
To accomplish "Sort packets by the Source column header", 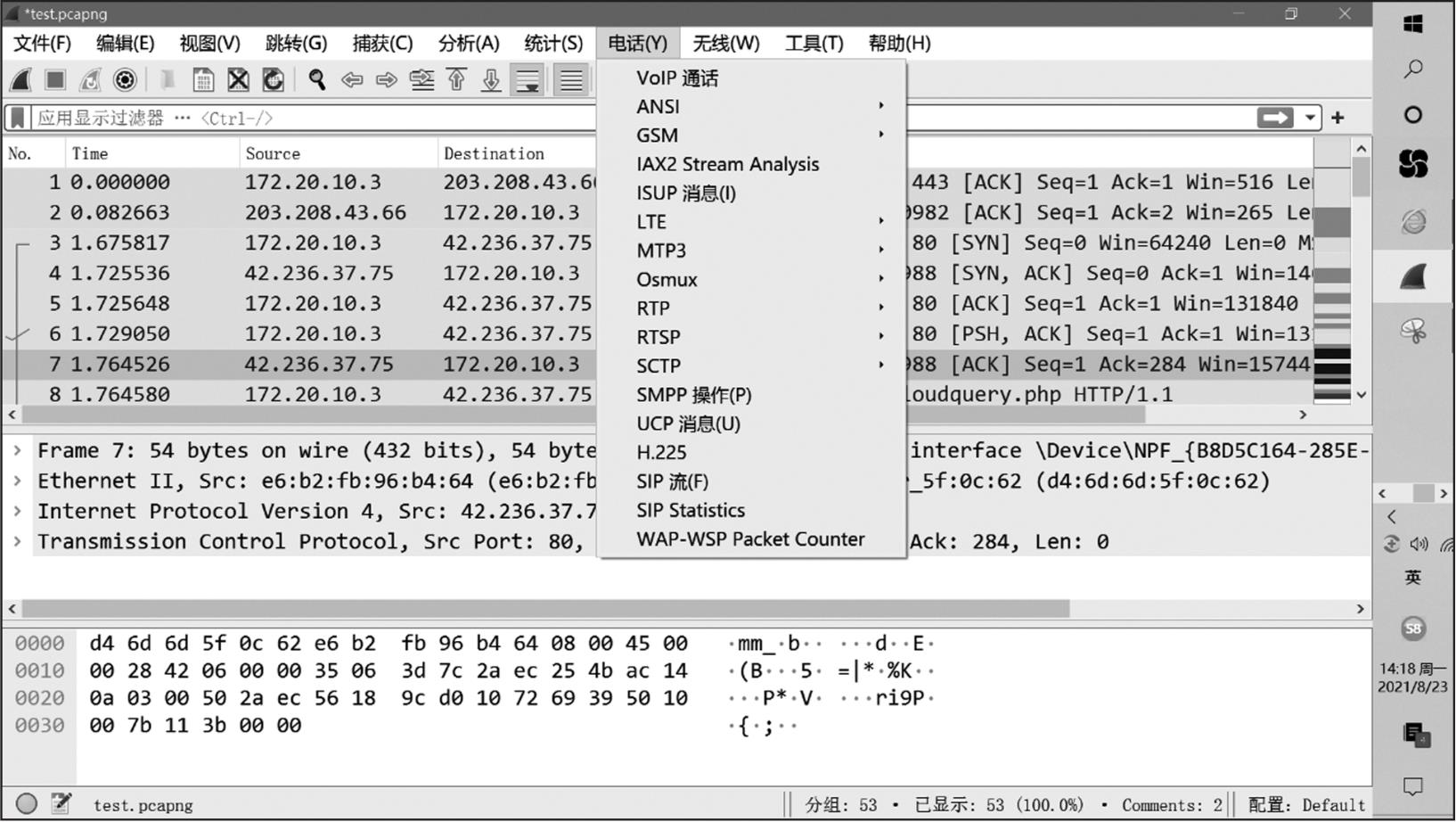I will click(x=339, y=153).
